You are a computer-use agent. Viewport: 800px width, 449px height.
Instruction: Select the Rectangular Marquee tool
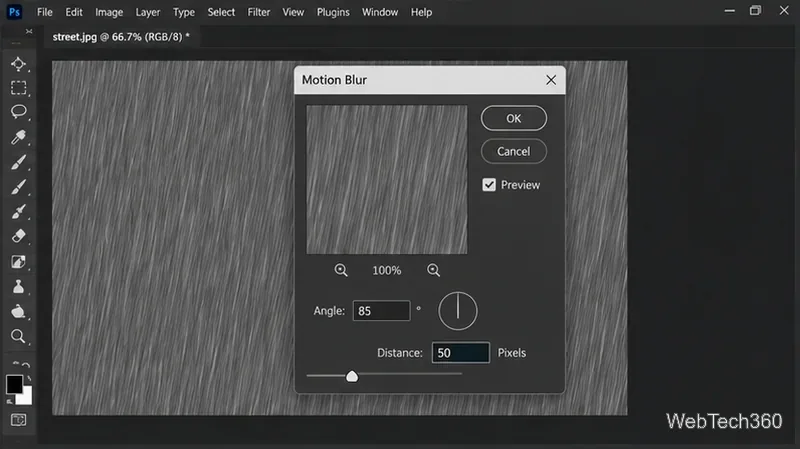click(x=18, y=88)
